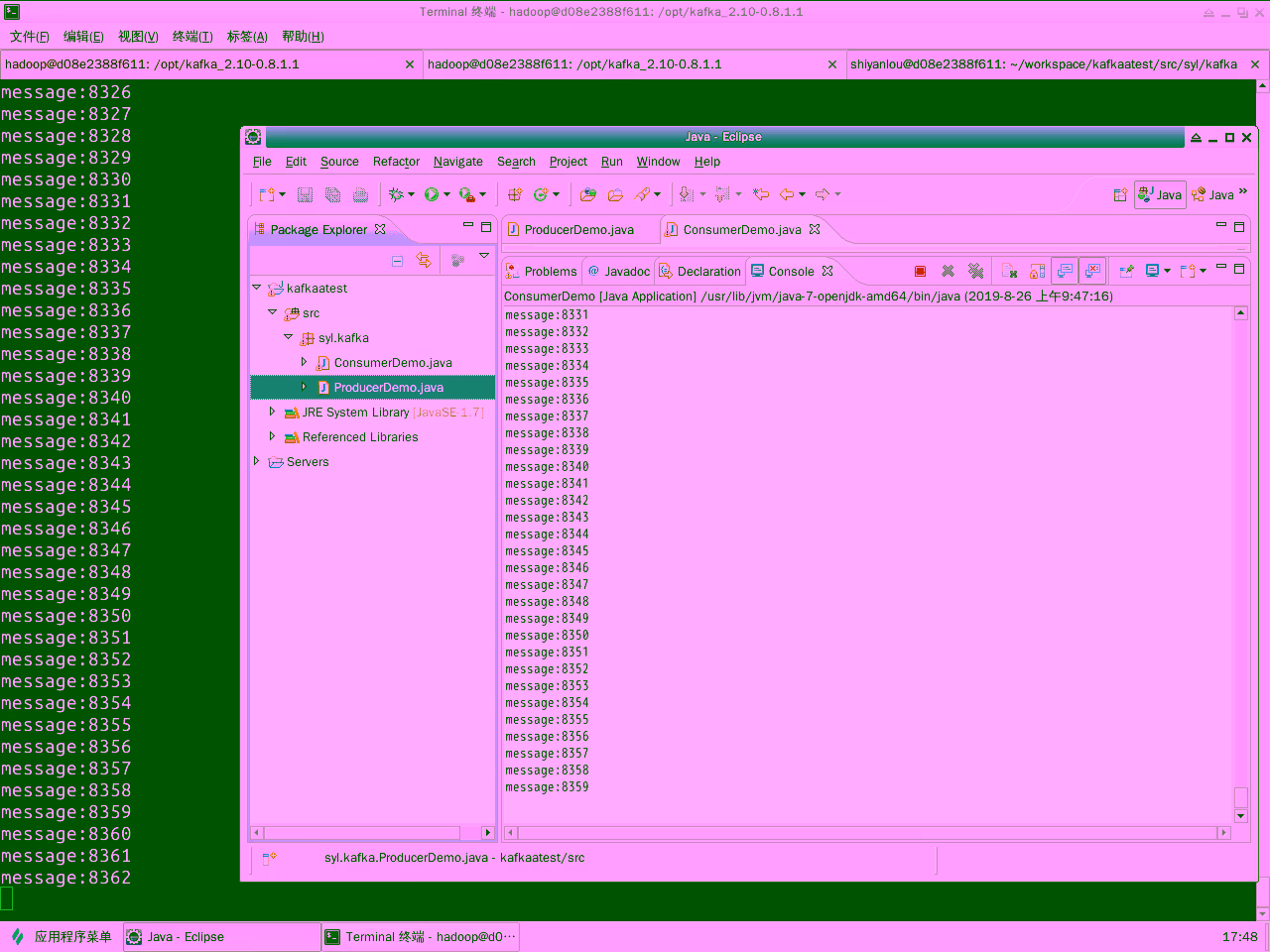
Task: Click the Print toolbar icon
Action: click(x=360, y=194)
